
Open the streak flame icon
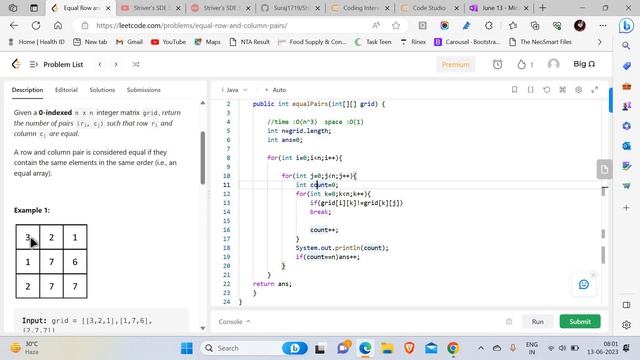coord(522,64)
